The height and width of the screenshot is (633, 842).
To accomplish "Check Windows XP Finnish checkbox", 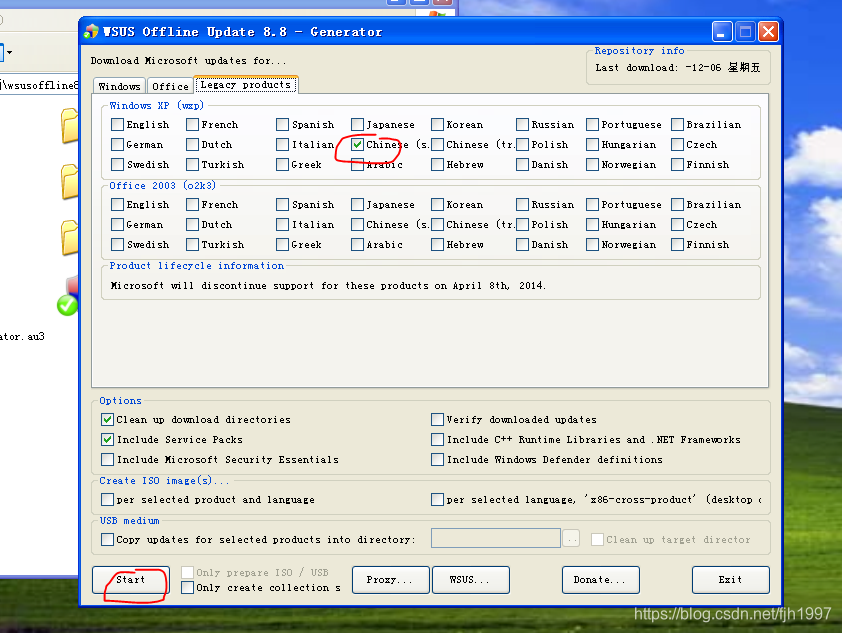I will [678, 164].
